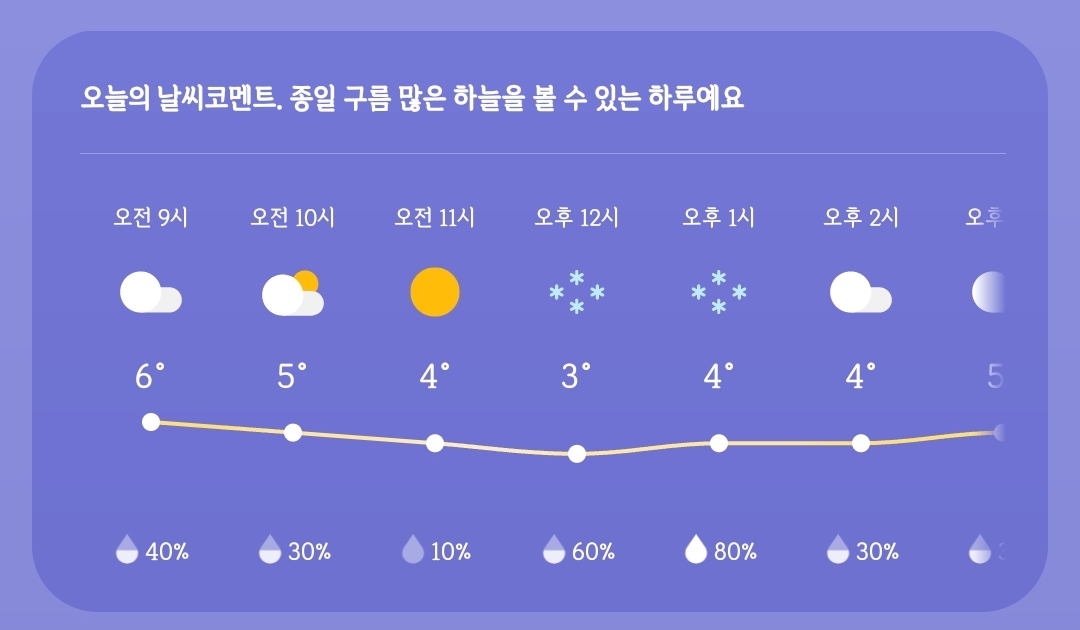The image size is (1080, 630).
Task: Select the lowest graph point at 오후 12시
Action: [x=577, y=454]
